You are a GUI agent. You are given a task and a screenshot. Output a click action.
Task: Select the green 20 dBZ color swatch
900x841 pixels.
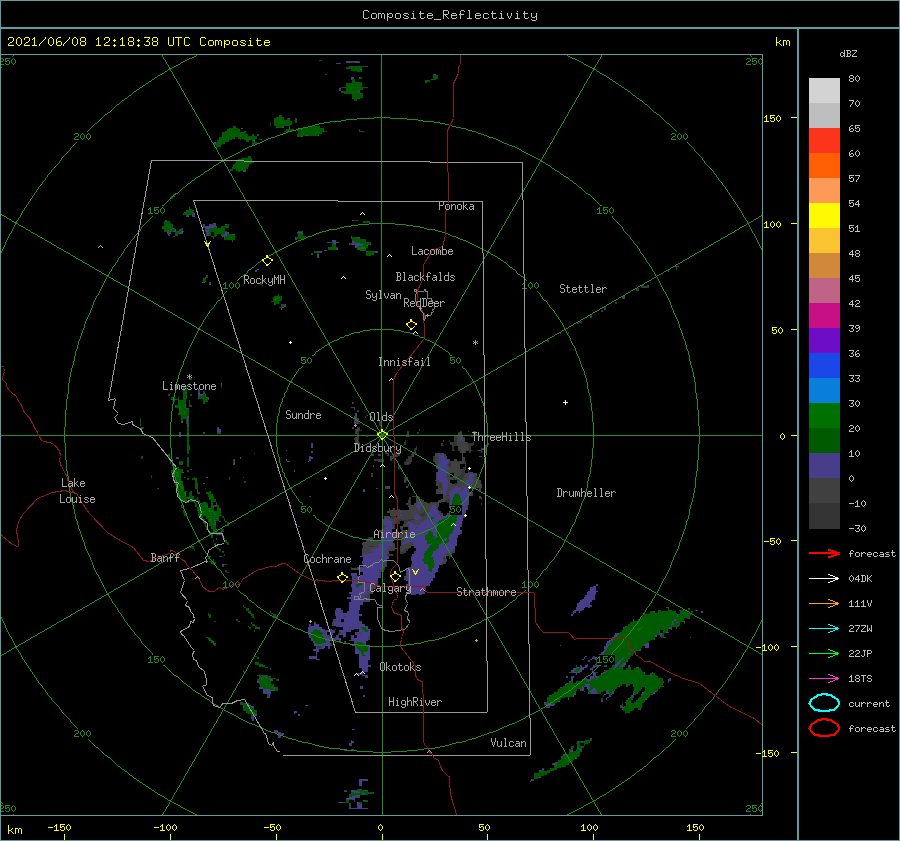(824, 416)
